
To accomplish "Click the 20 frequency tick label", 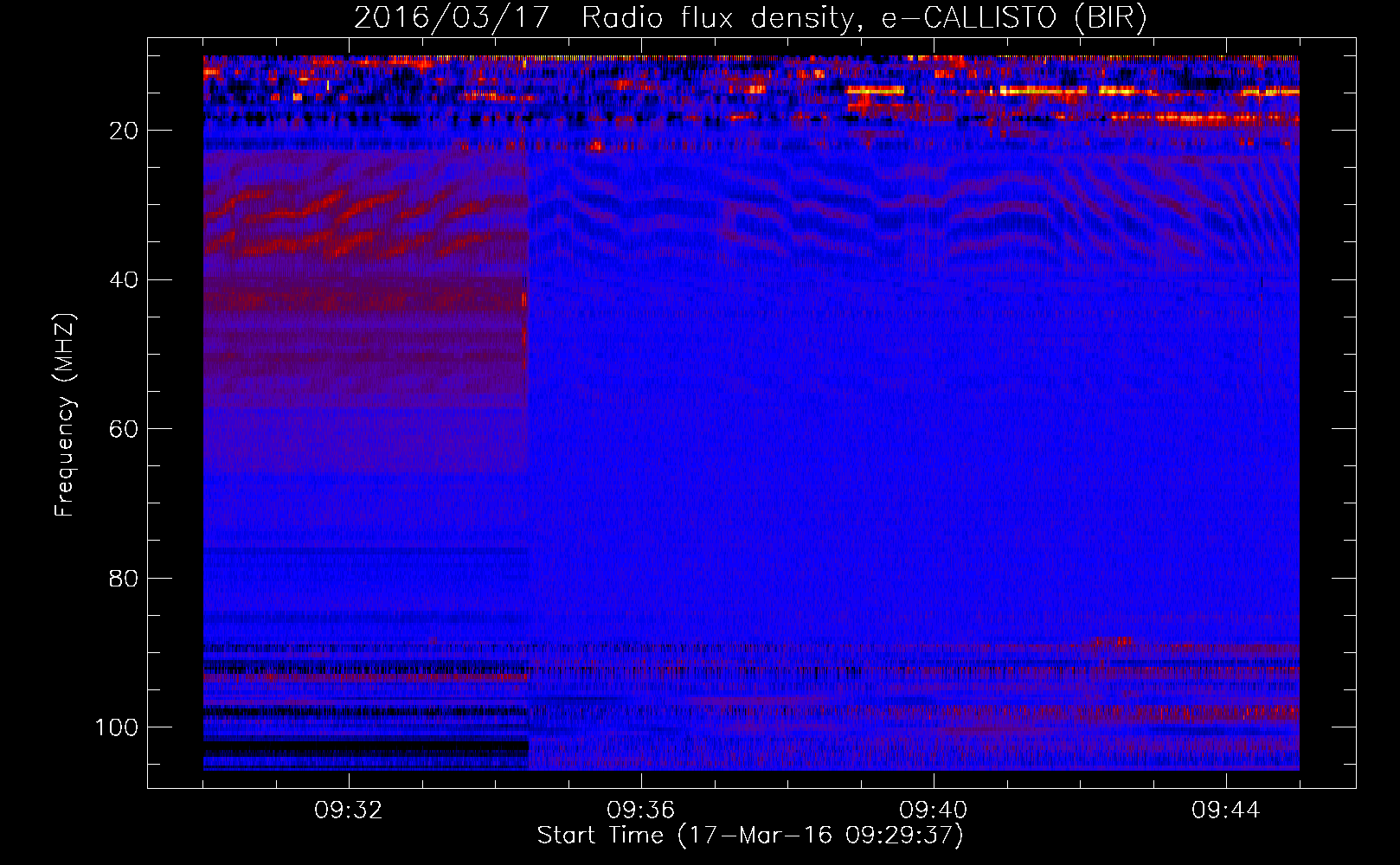I will tap(125, 131).
